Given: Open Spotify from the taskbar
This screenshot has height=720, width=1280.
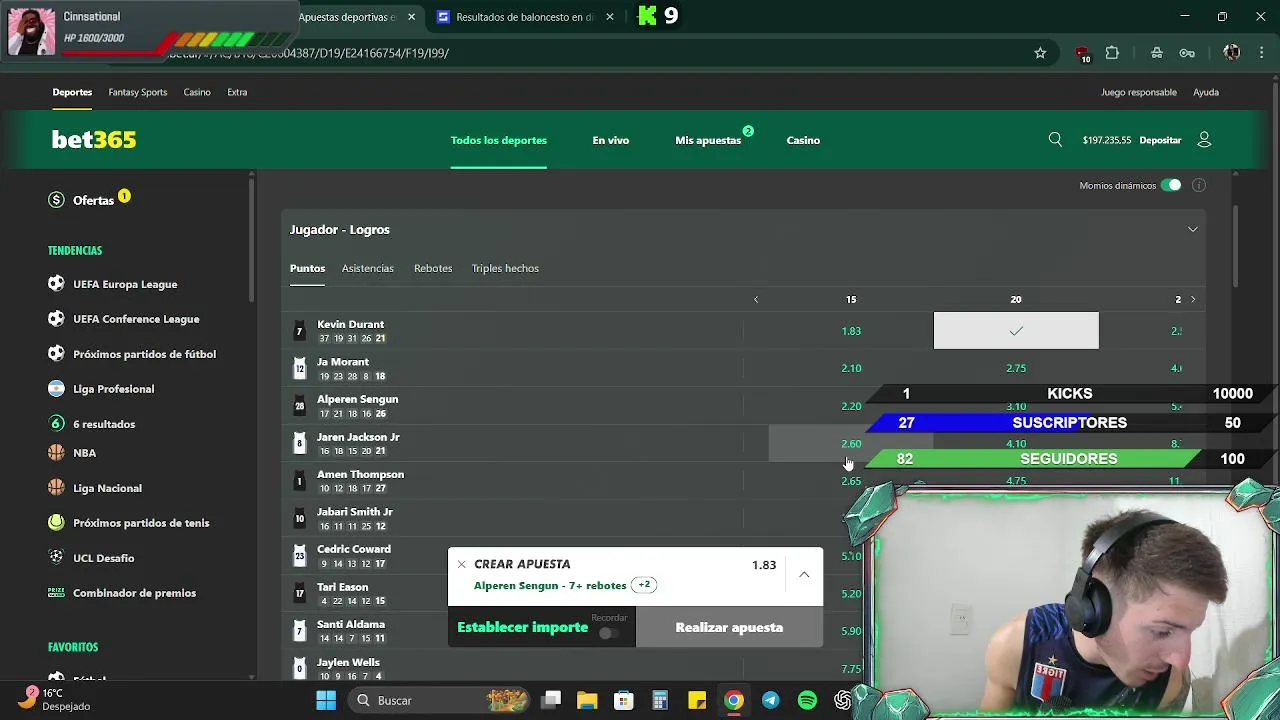Looking at the screenshot, I should pyautogui.click(x=807, y=700).
